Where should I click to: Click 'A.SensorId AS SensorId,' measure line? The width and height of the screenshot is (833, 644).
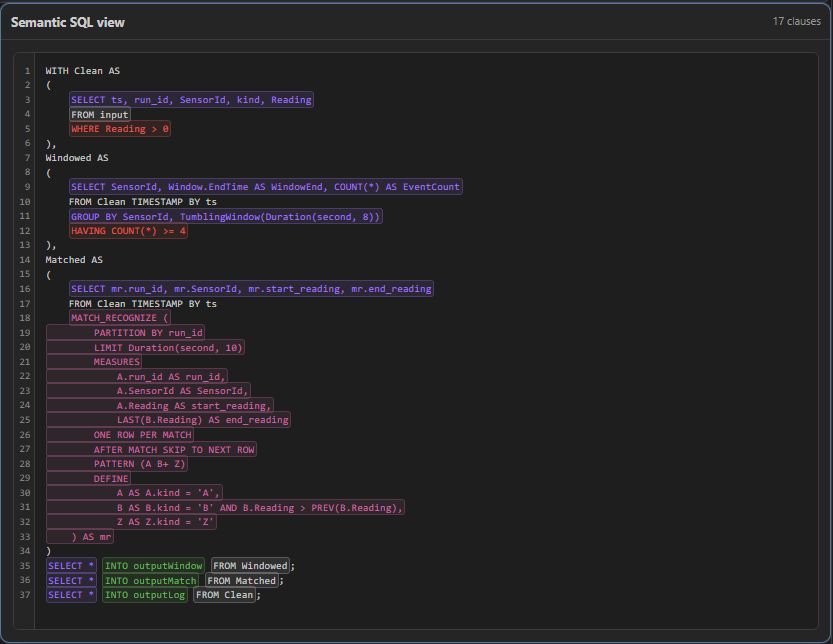click(149, 391)
